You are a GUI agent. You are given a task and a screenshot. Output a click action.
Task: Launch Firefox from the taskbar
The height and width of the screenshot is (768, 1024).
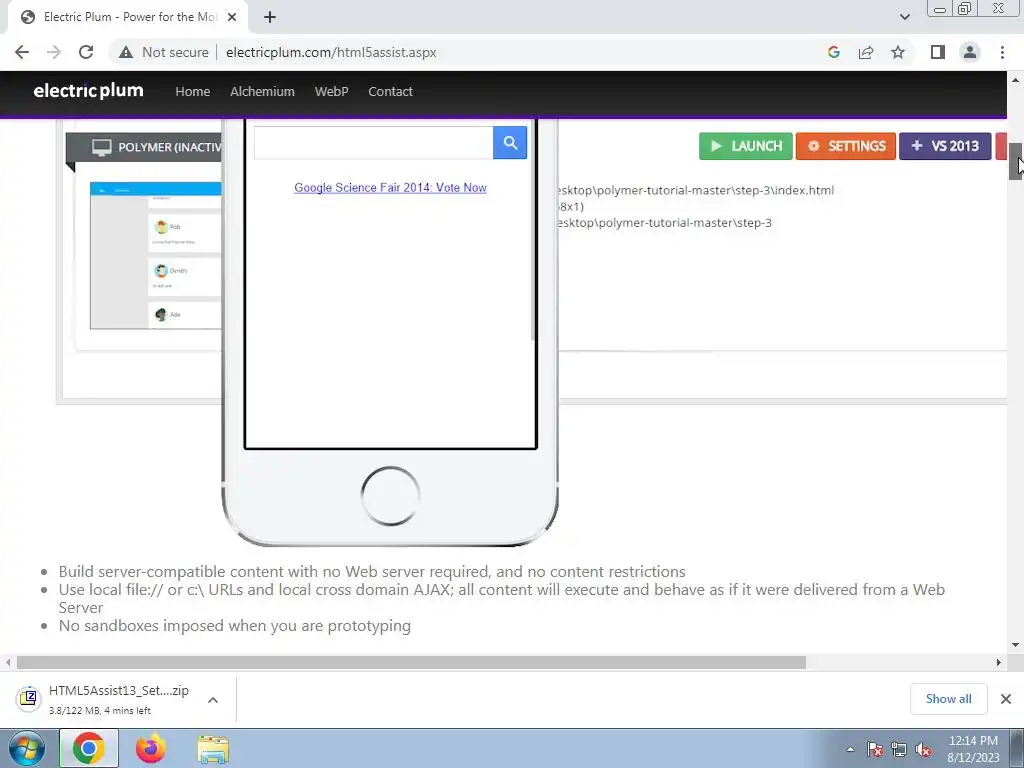[x=151, y=748]
